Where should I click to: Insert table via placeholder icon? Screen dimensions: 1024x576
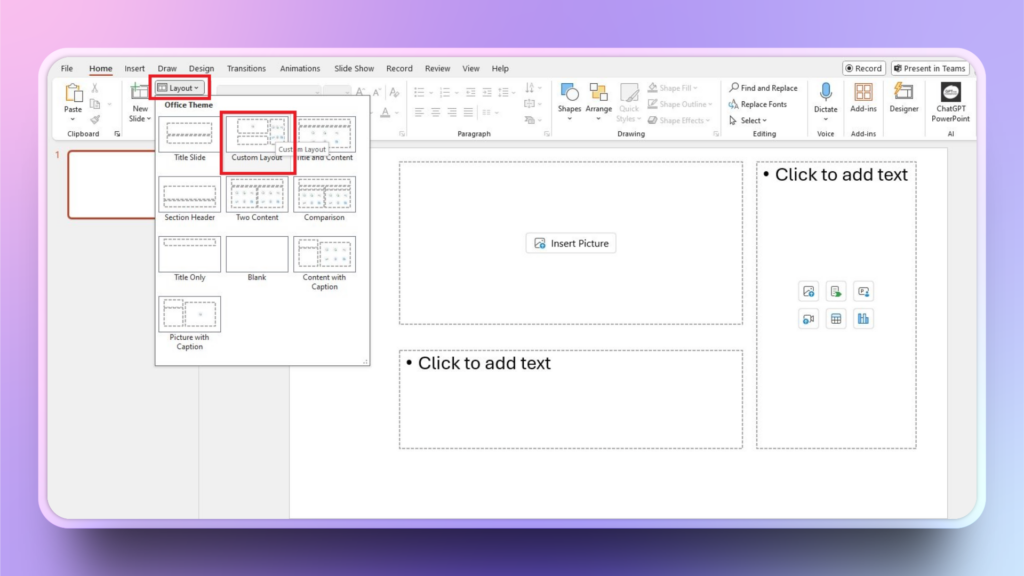[836, 319]
